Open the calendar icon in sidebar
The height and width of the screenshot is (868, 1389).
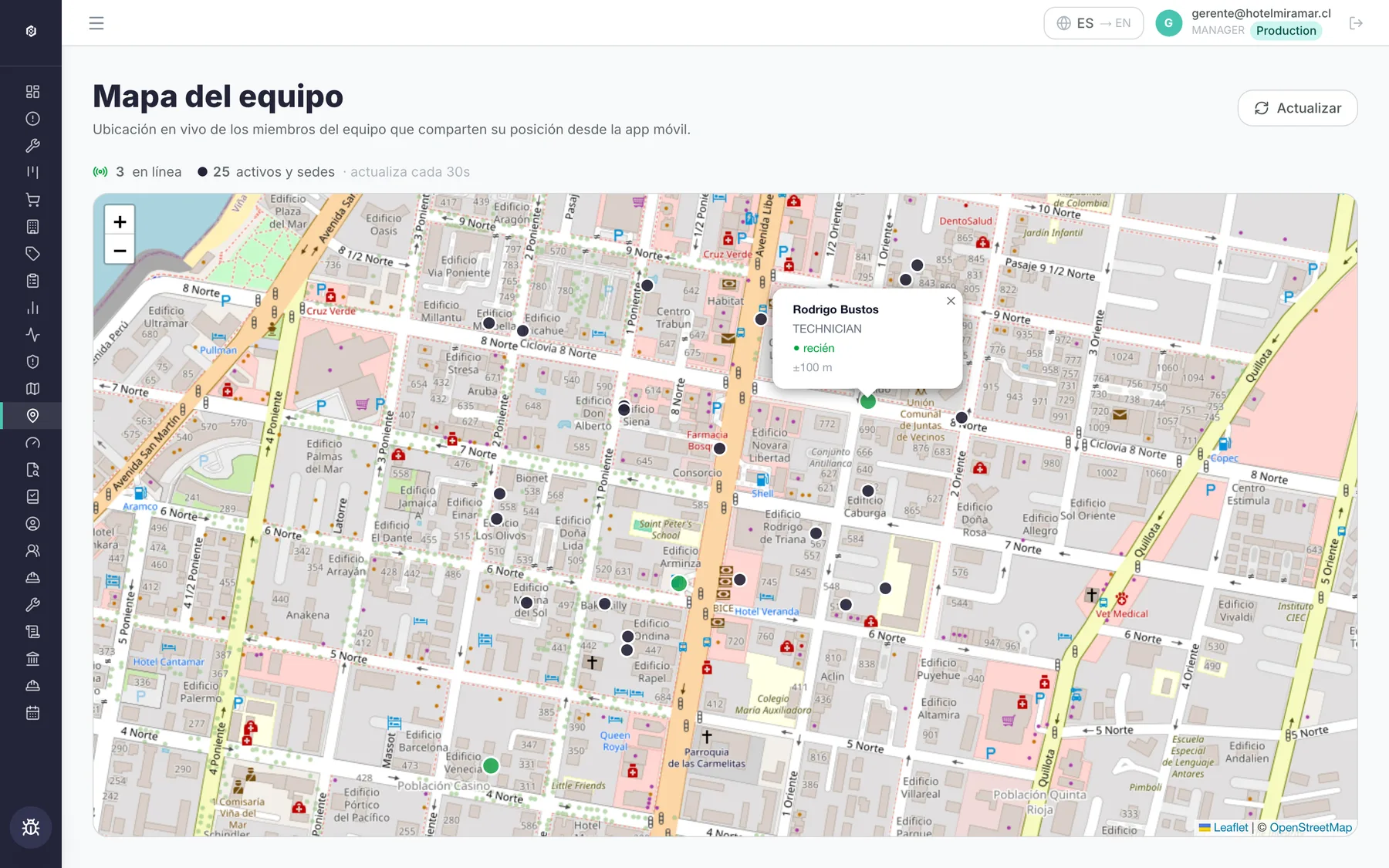click(32, 713)
